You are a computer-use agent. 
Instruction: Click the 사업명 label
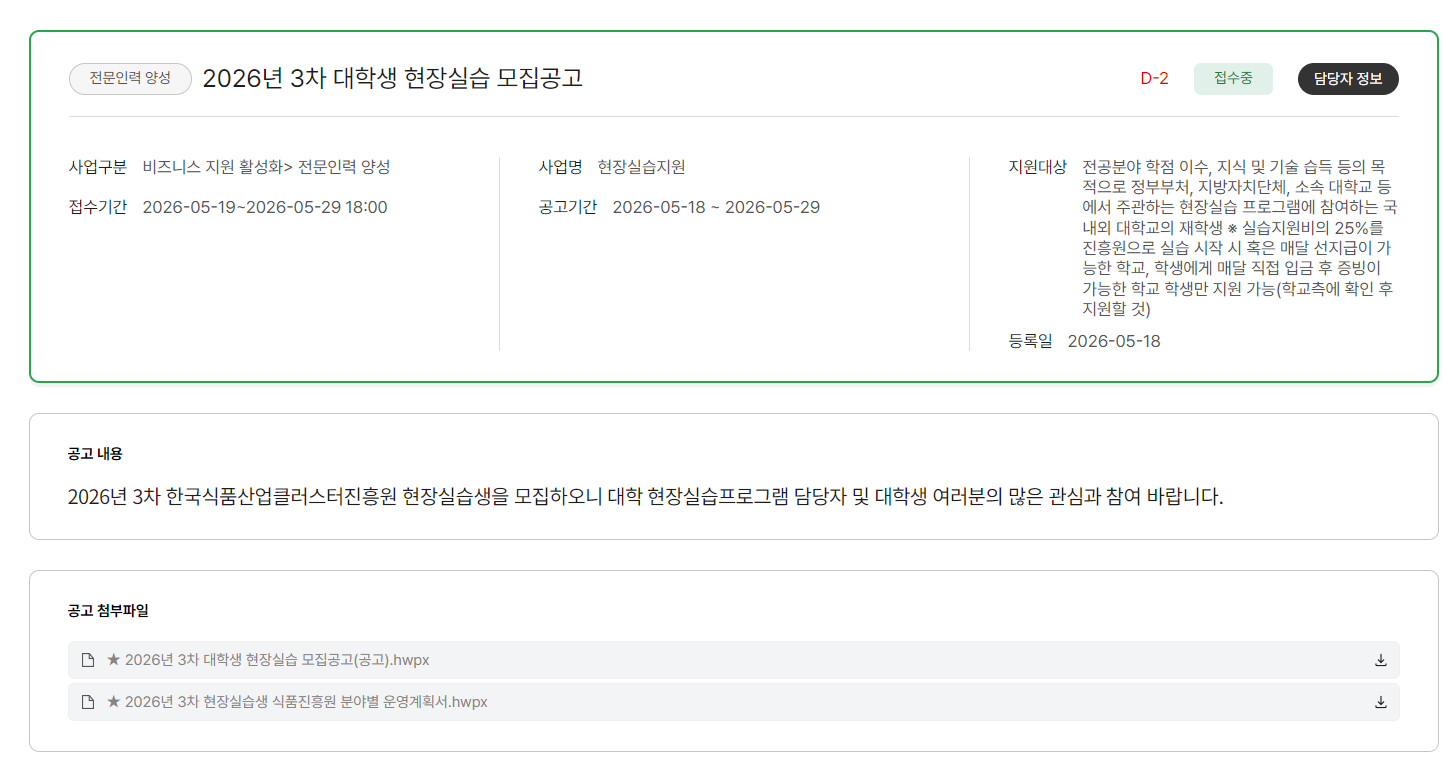(560, 167)
